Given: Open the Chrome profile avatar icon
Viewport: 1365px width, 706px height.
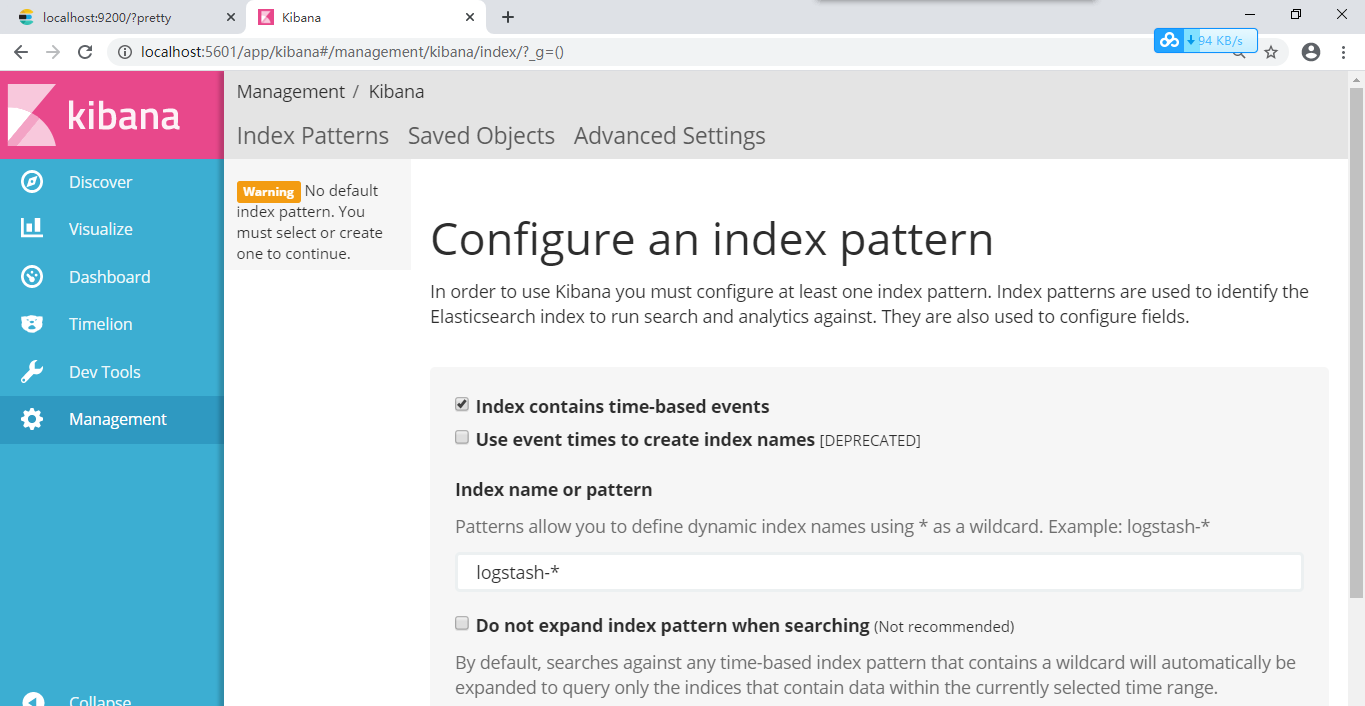Looking at the screenshot, I should tap(1311, 52).
